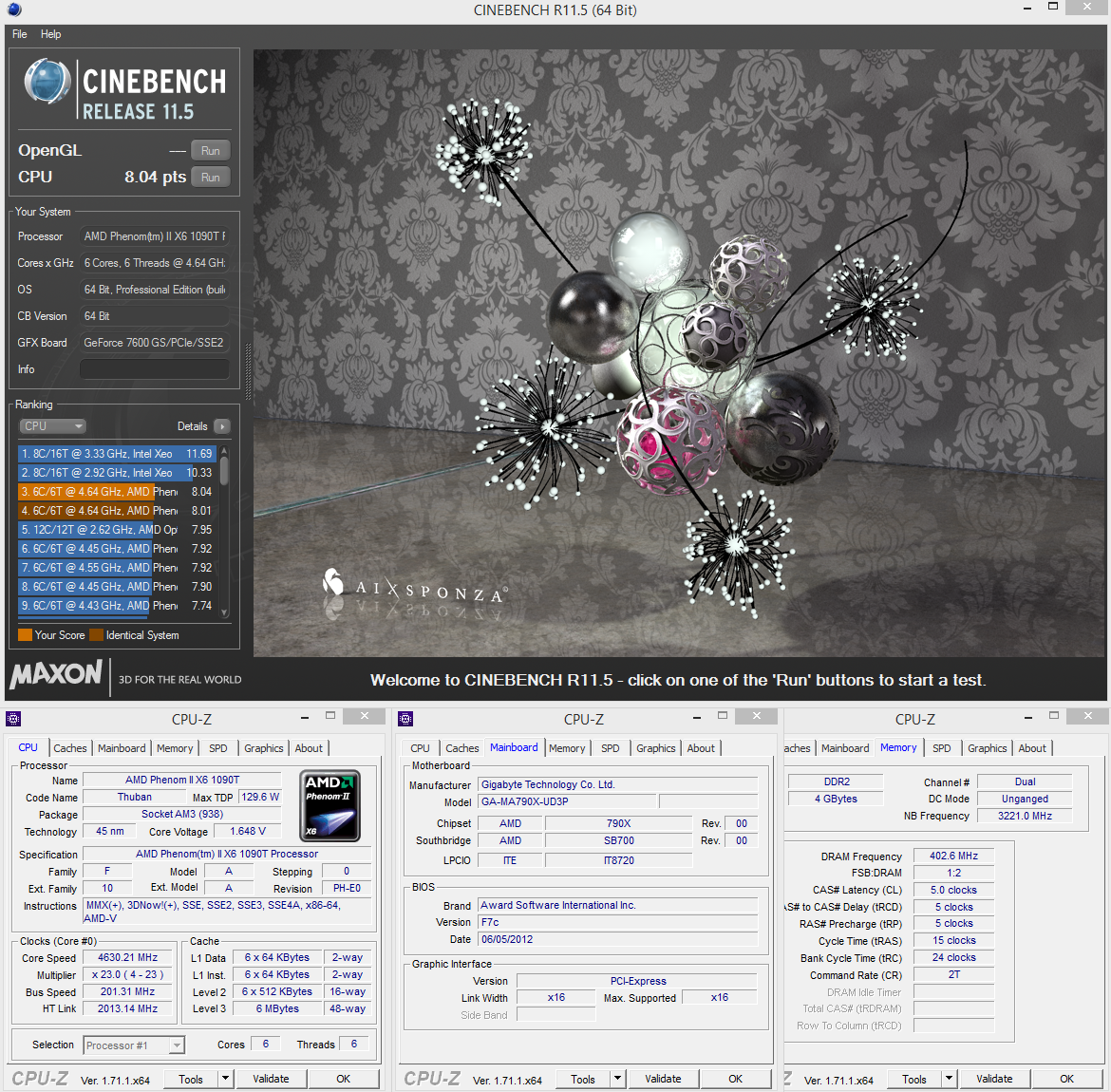Switch to Caches tab in first CPU-Z
This screenshot has height=1092, width=1111.
[70, 748]
